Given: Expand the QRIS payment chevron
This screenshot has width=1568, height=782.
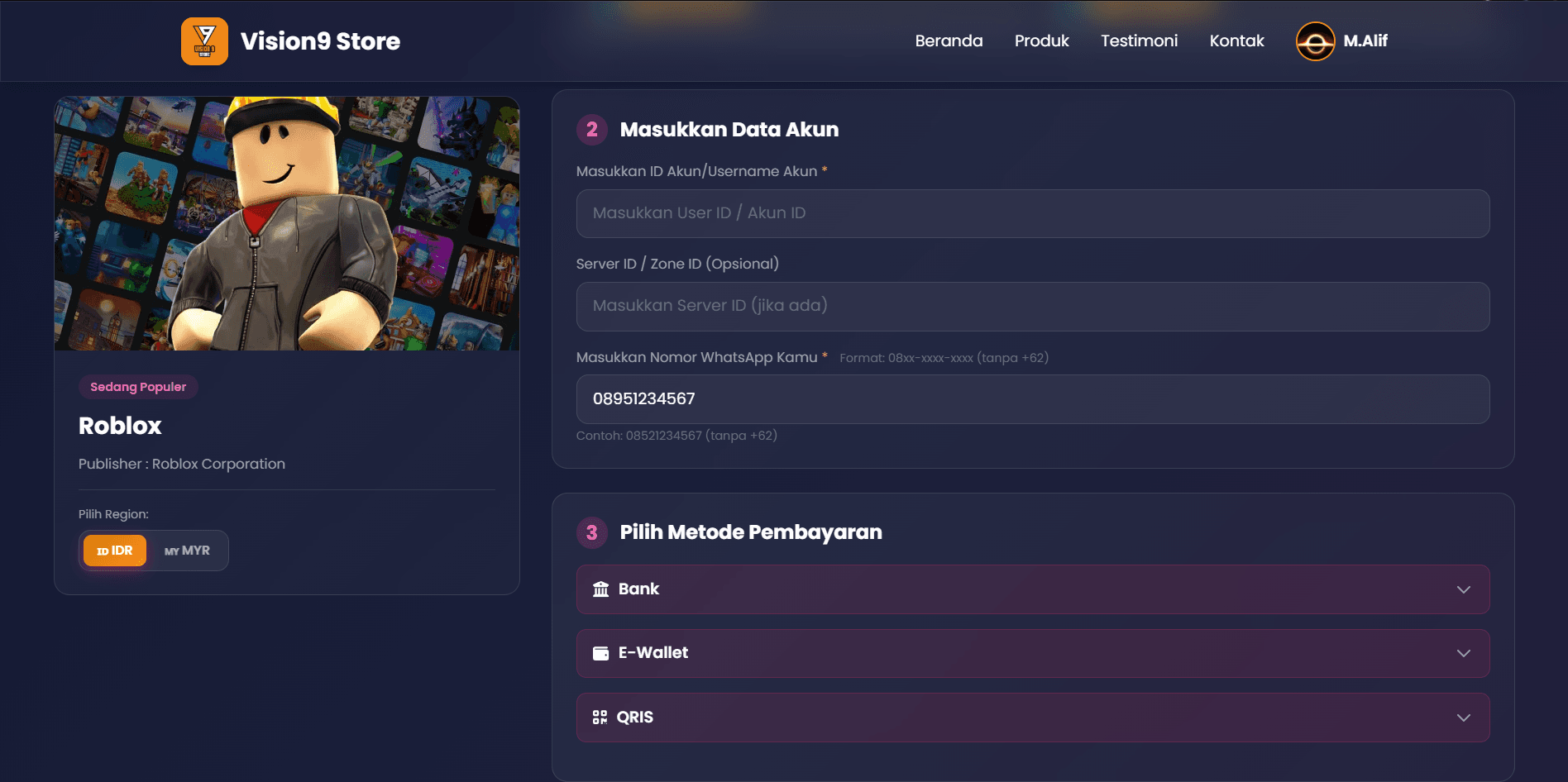Looking at the screenshot, I should (1464, 718).
